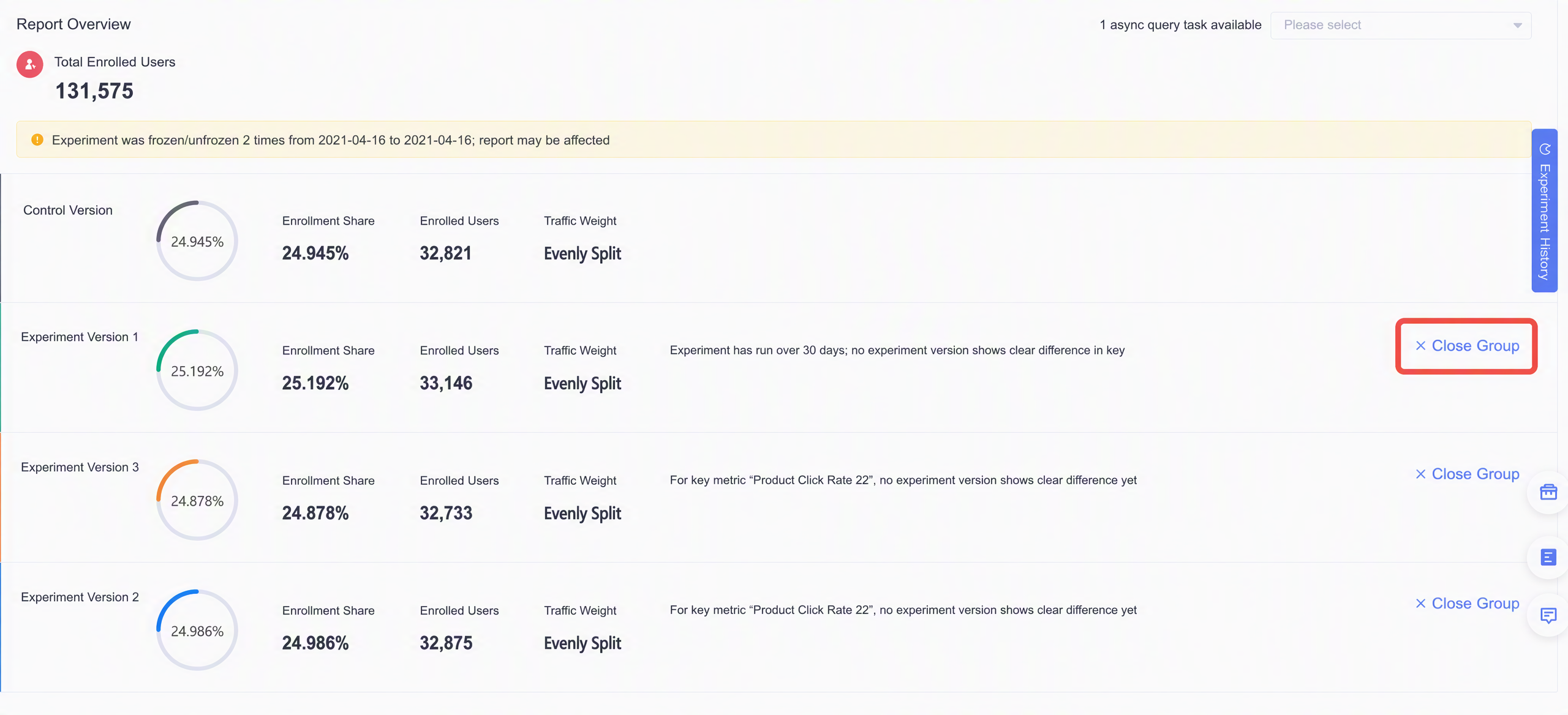Open the Experiment History side tab
This screenshot has height=715, width=1568.
(x=1545, y=211)
